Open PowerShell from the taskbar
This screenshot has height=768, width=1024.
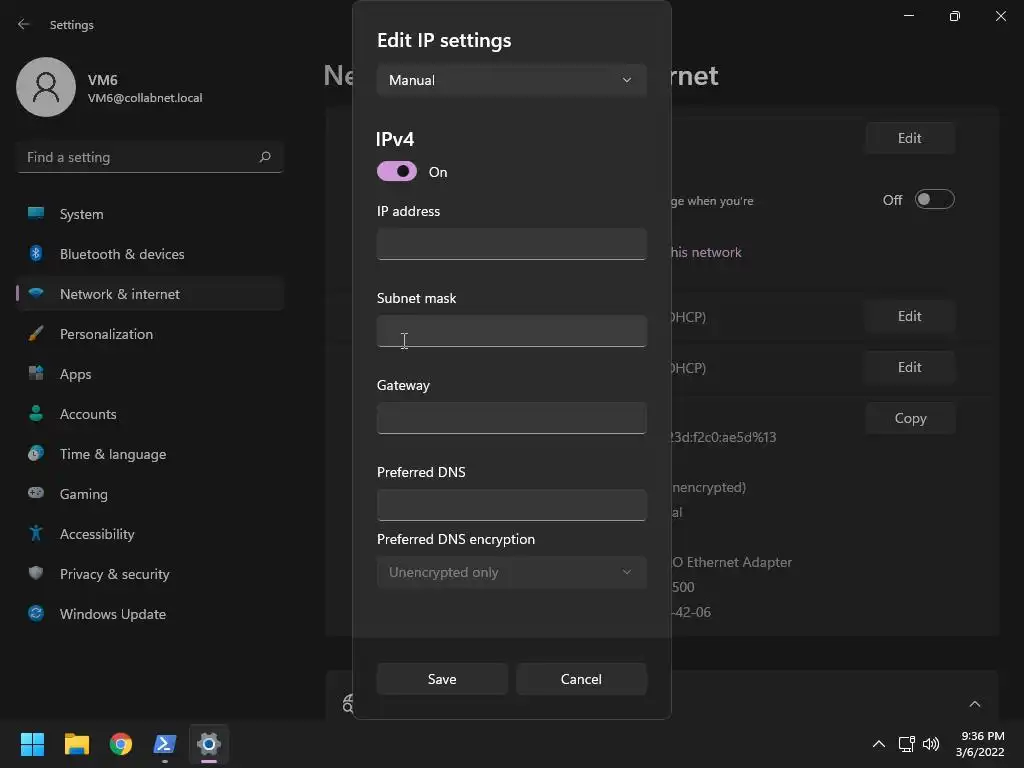tap(165, 744)
